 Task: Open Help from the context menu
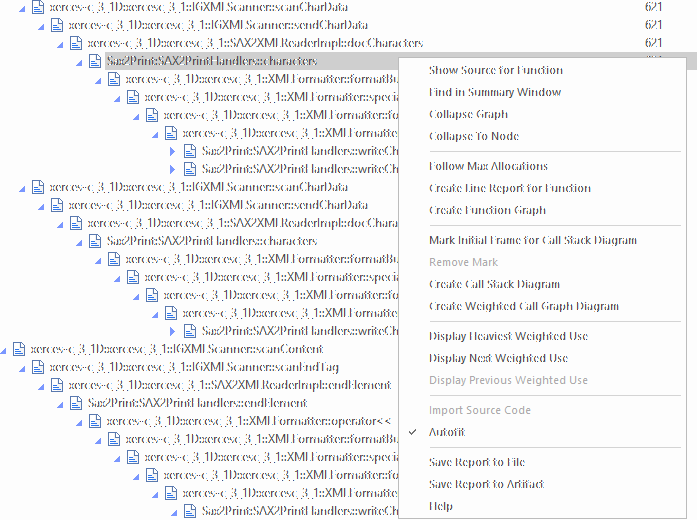441,506
